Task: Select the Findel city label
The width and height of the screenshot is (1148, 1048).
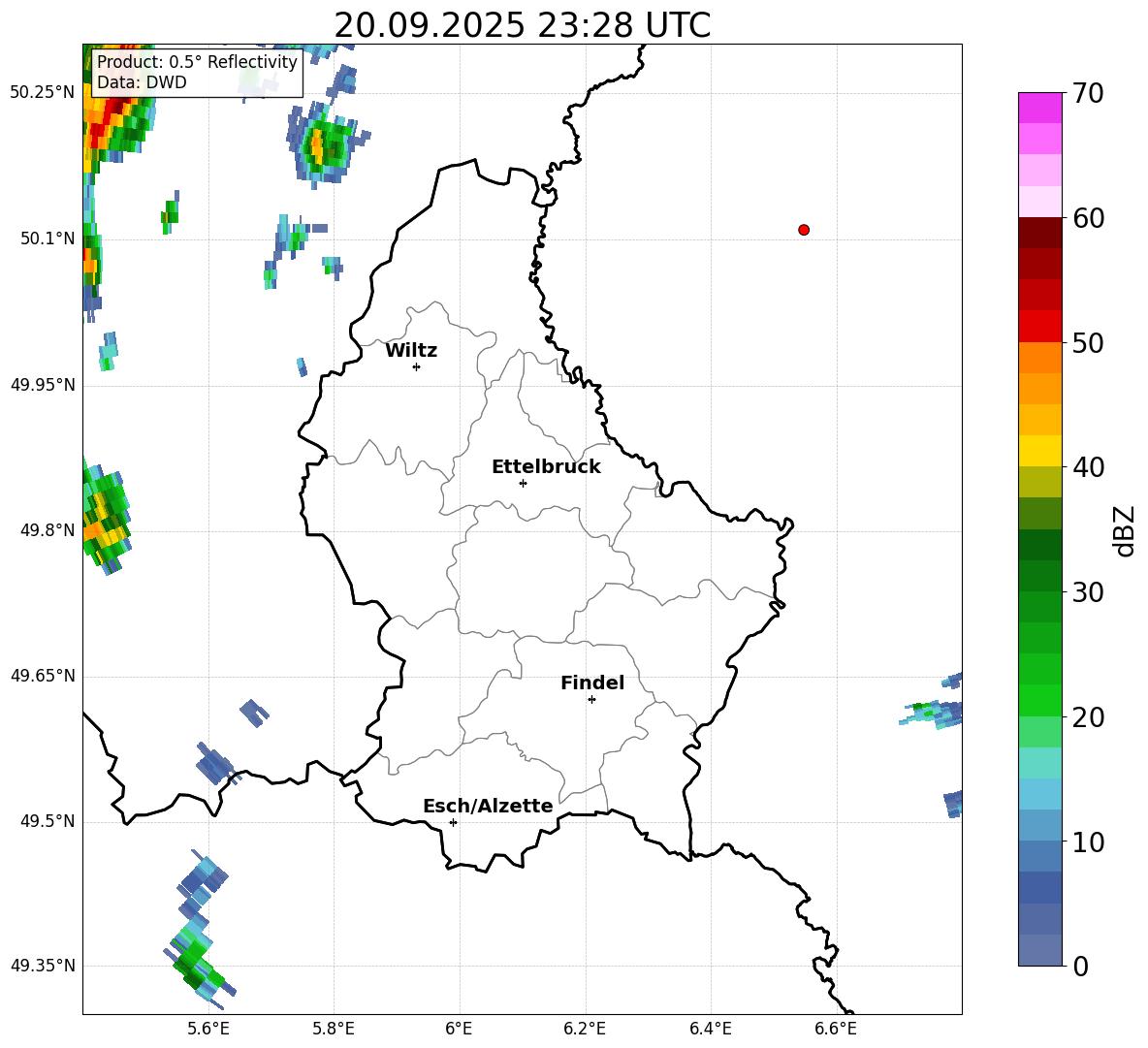Action: tap(592, 683)
